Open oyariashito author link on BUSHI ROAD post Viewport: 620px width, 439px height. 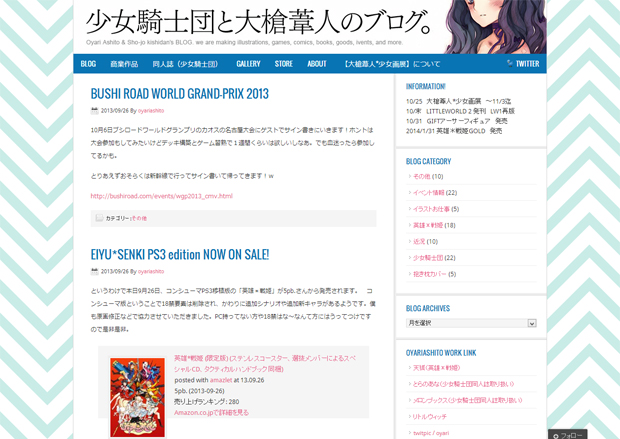pyautogui.click(x=151, y=111)
